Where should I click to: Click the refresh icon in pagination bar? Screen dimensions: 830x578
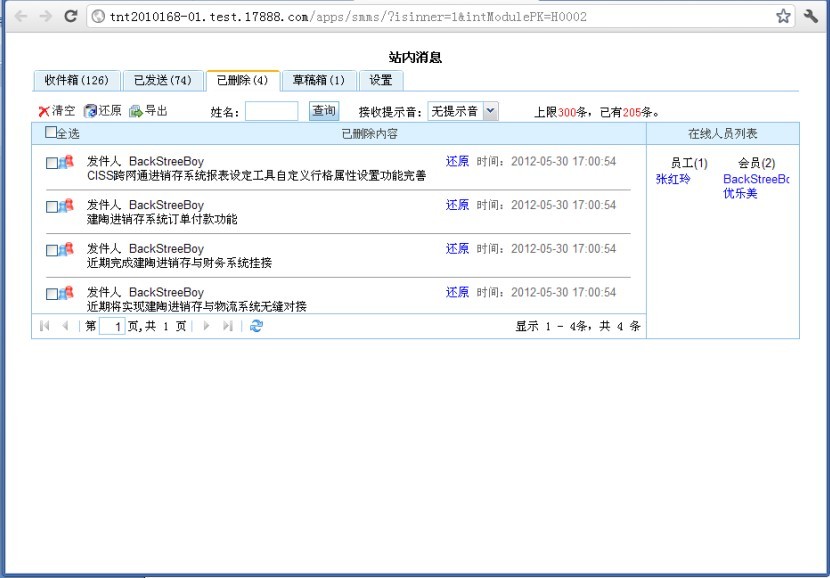[x=256, y=326]
